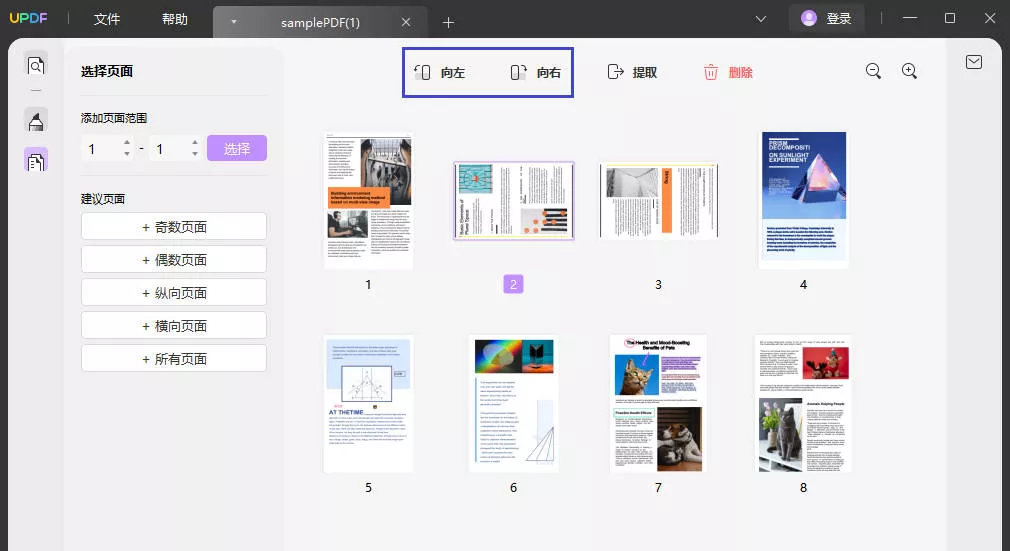This screenshot has width=1010, height=551.
Task: Click the rotate right (向右) icon
Action: tap(518, 72)
